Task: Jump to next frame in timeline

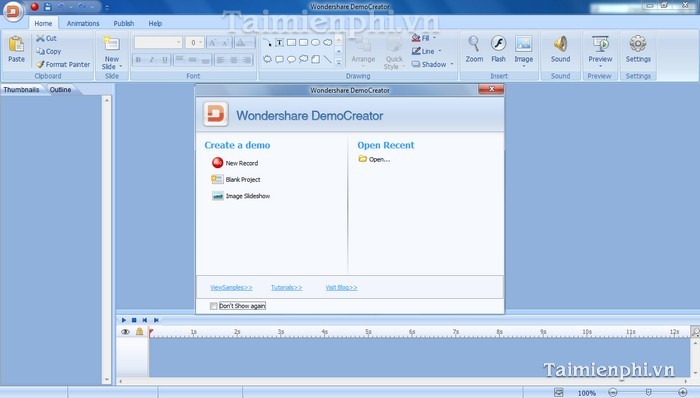Action: 156,320
